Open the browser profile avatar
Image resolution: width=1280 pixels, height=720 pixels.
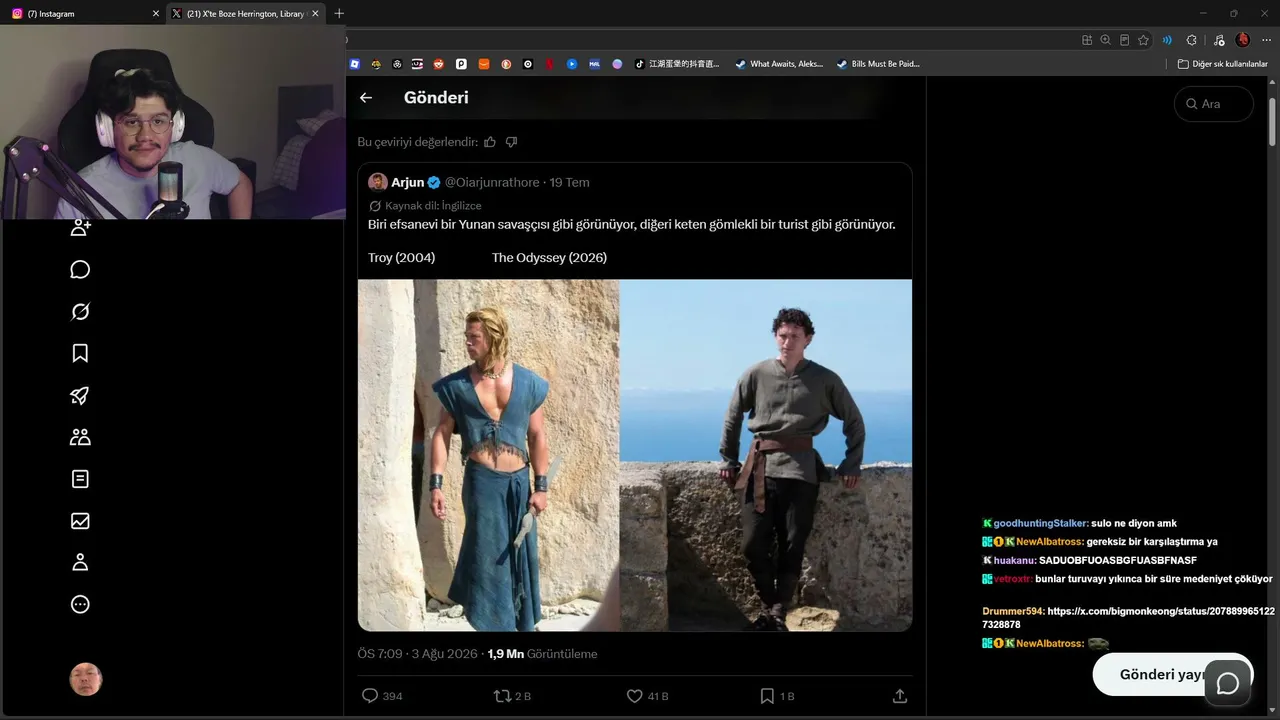[x=1243, y=40]
